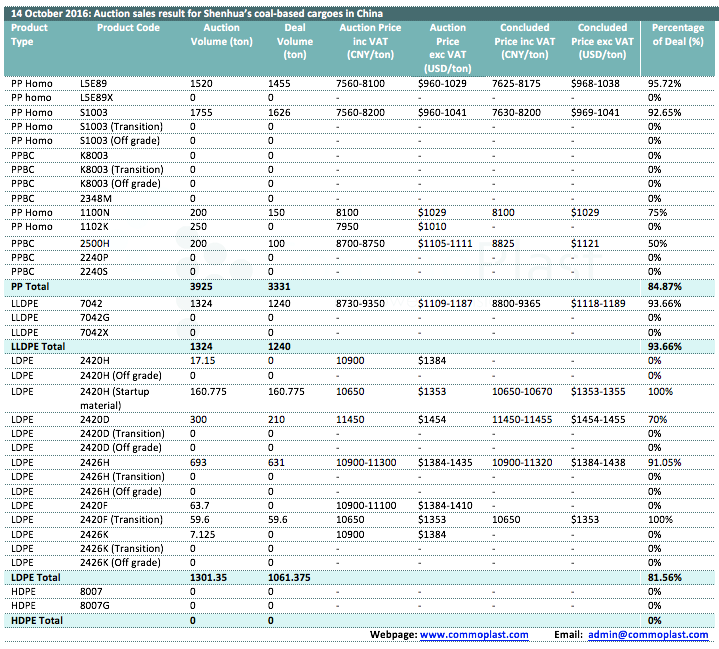Select the 1061.375 LDPE deal volume cell
This screenshot has width=719, height=649.
[293, 578]
